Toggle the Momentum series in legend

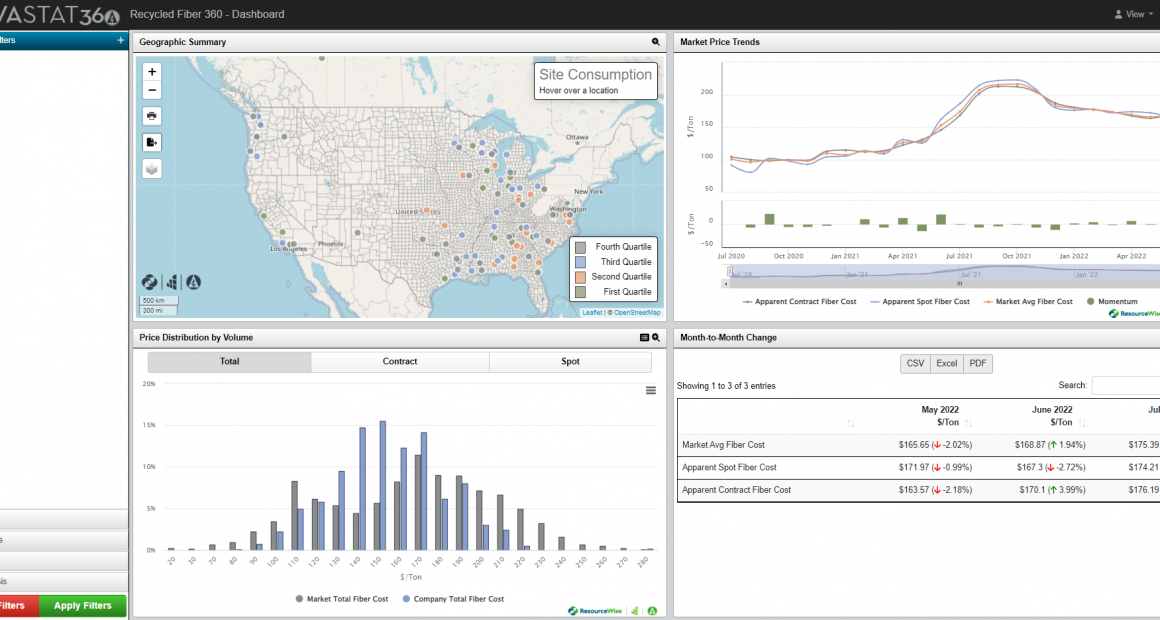click(x=1116, y=301)
